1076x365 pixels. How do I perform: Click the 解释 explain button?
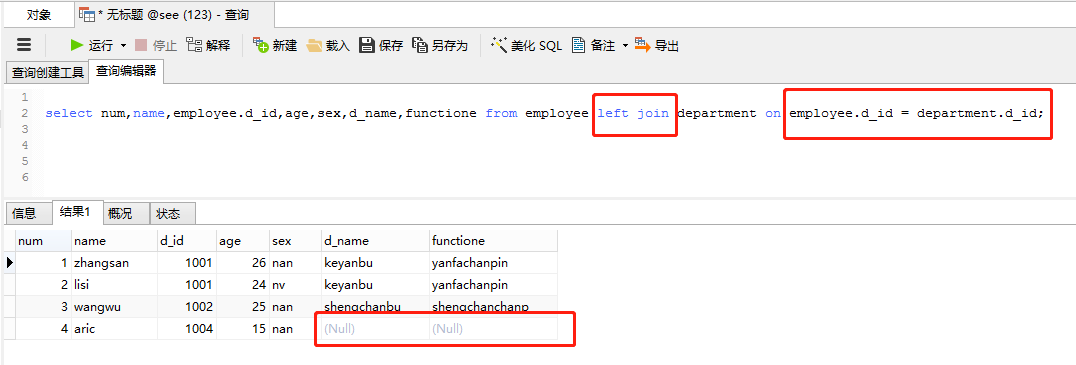209,45
